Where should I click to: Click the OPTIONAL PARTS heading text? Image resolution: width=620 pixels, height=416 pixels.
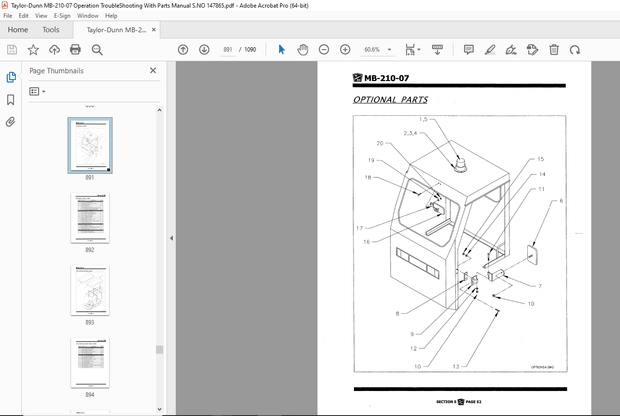tap(390, 100)
